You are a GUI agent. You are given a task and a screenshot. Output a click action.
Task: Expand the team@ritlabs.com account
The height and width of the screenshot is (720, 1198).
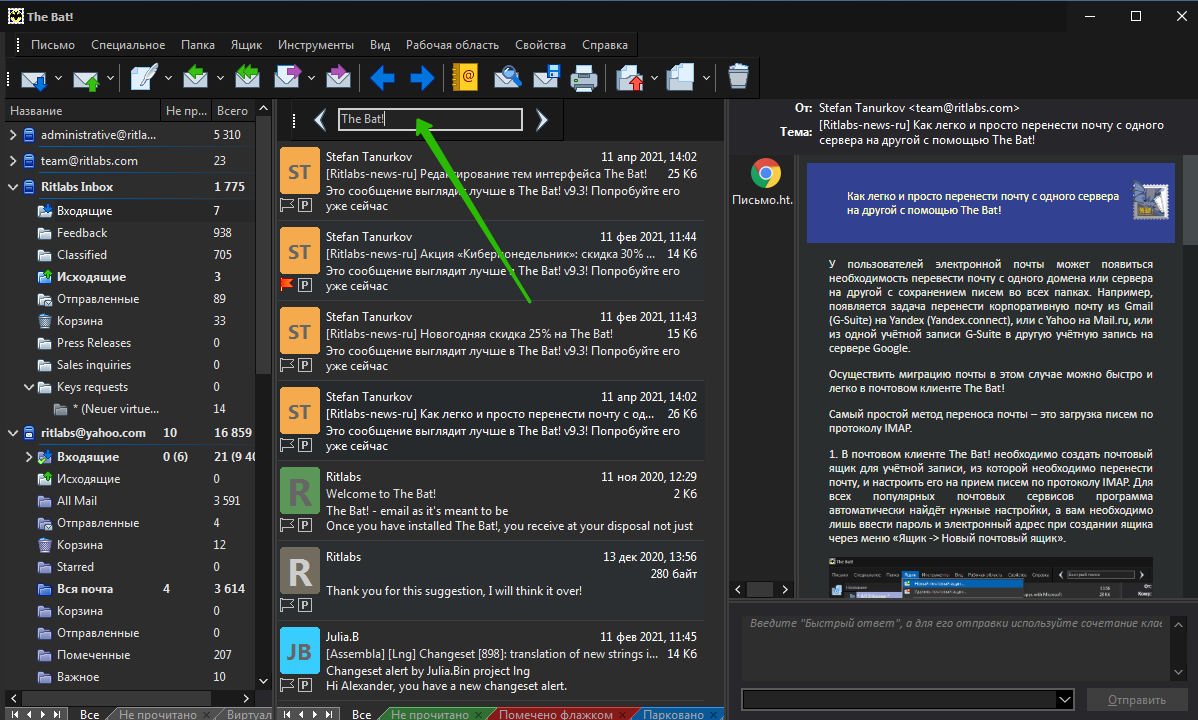tap(12, 161)
